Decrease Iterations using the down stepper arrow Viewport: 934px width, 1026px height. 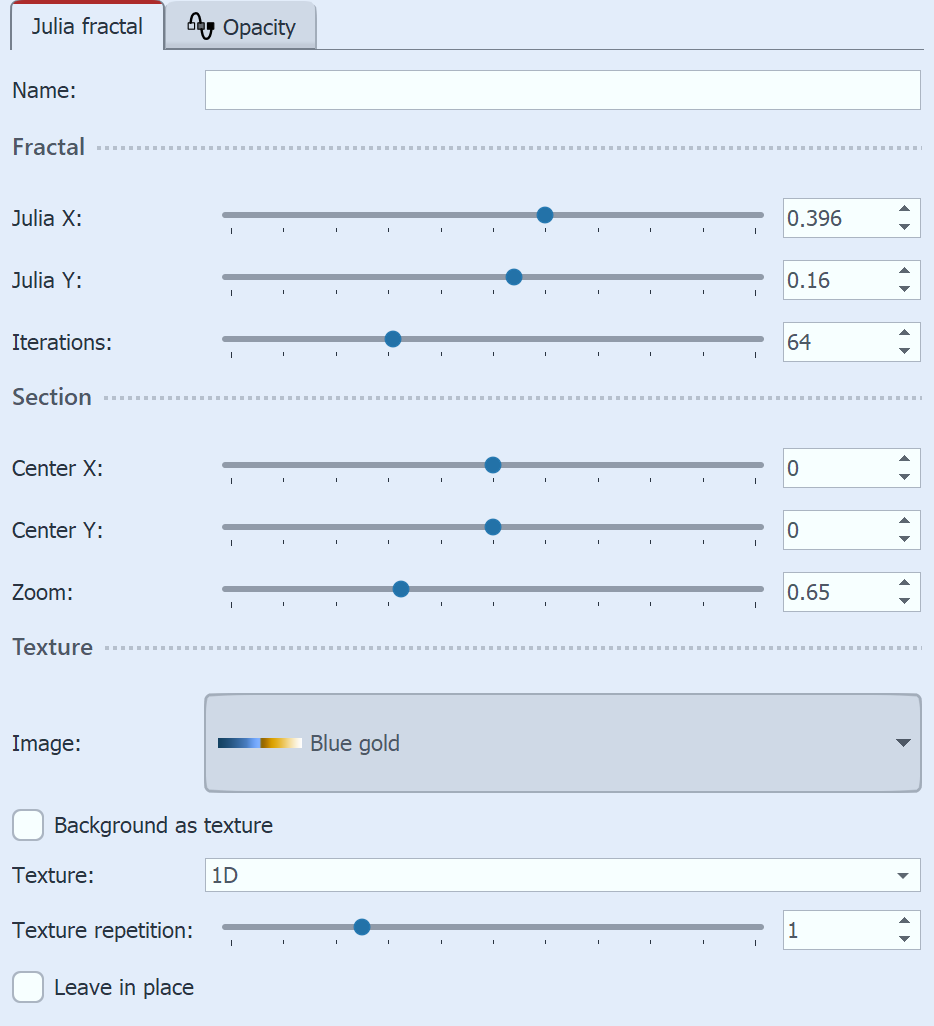903,350
